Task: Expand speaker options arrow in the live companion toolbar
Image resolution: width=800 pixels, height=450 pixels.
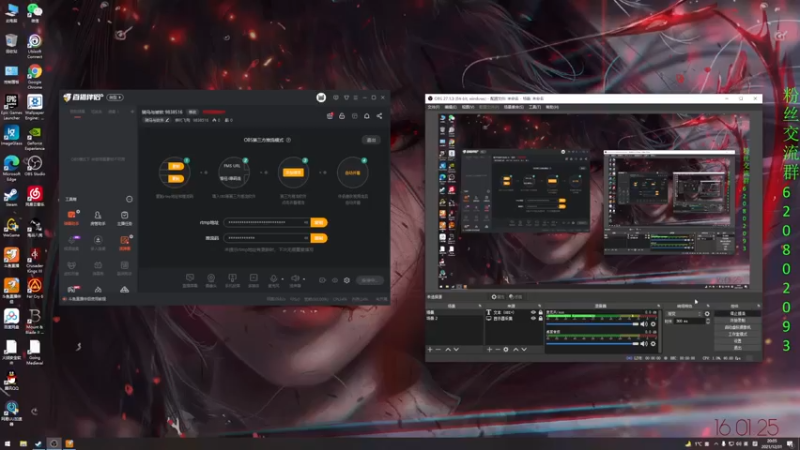Action: (x=304, y=279)
